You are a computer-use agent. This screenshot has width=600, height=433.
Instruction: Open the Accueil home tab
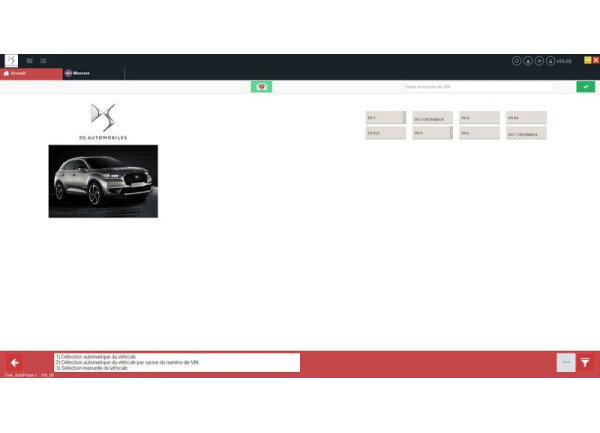tap(30, 73)
